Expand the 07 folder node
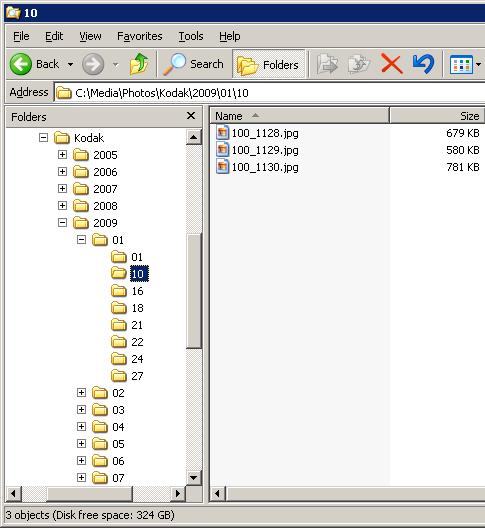 82,477
